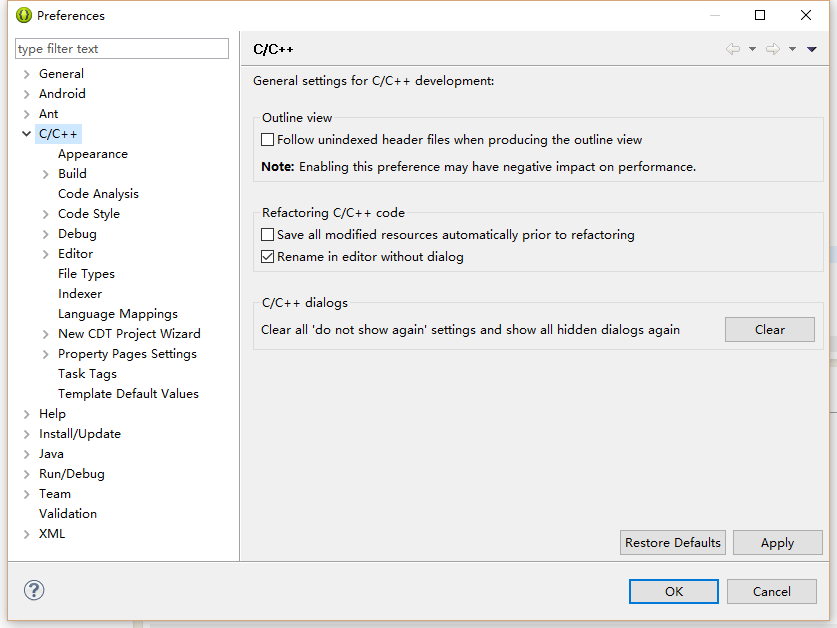Enable Follow unindexed header files checkbox

[x=268, y=140]
